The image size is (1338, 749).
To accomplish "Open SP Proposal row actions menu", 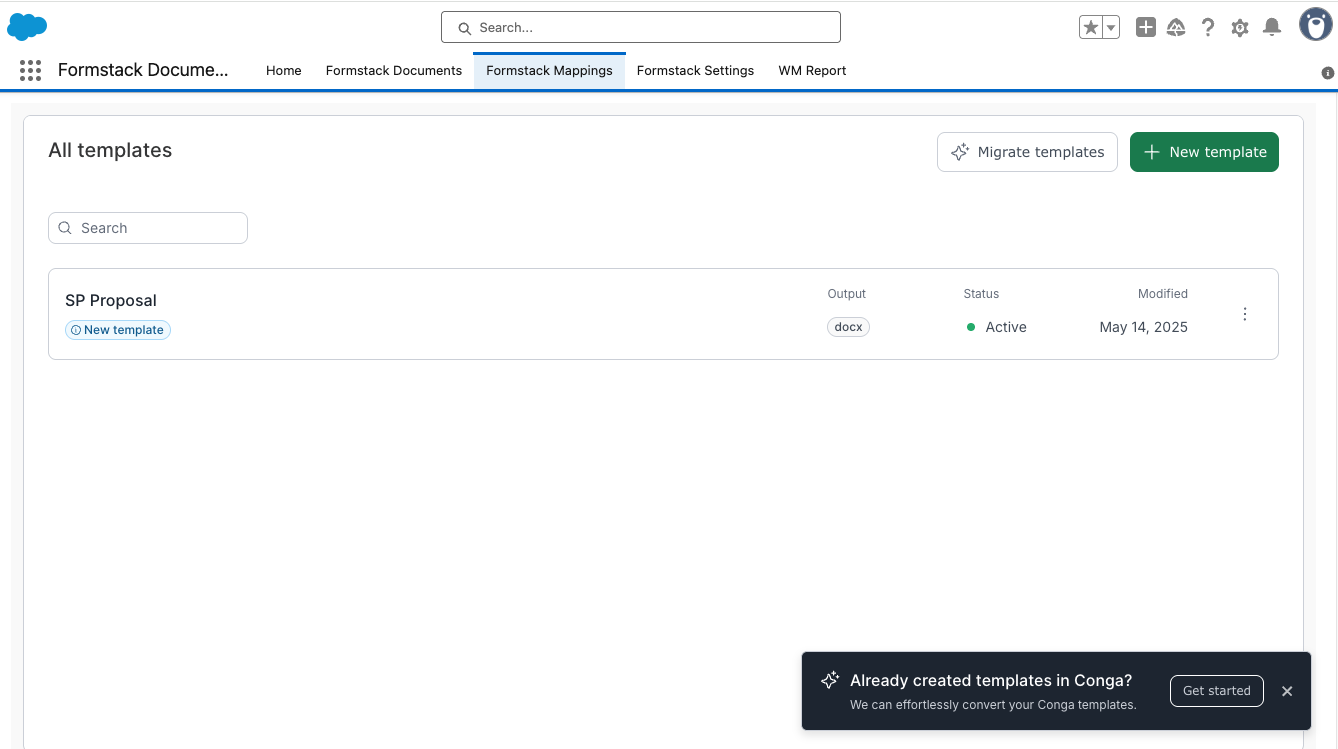I will (1245, 314).
